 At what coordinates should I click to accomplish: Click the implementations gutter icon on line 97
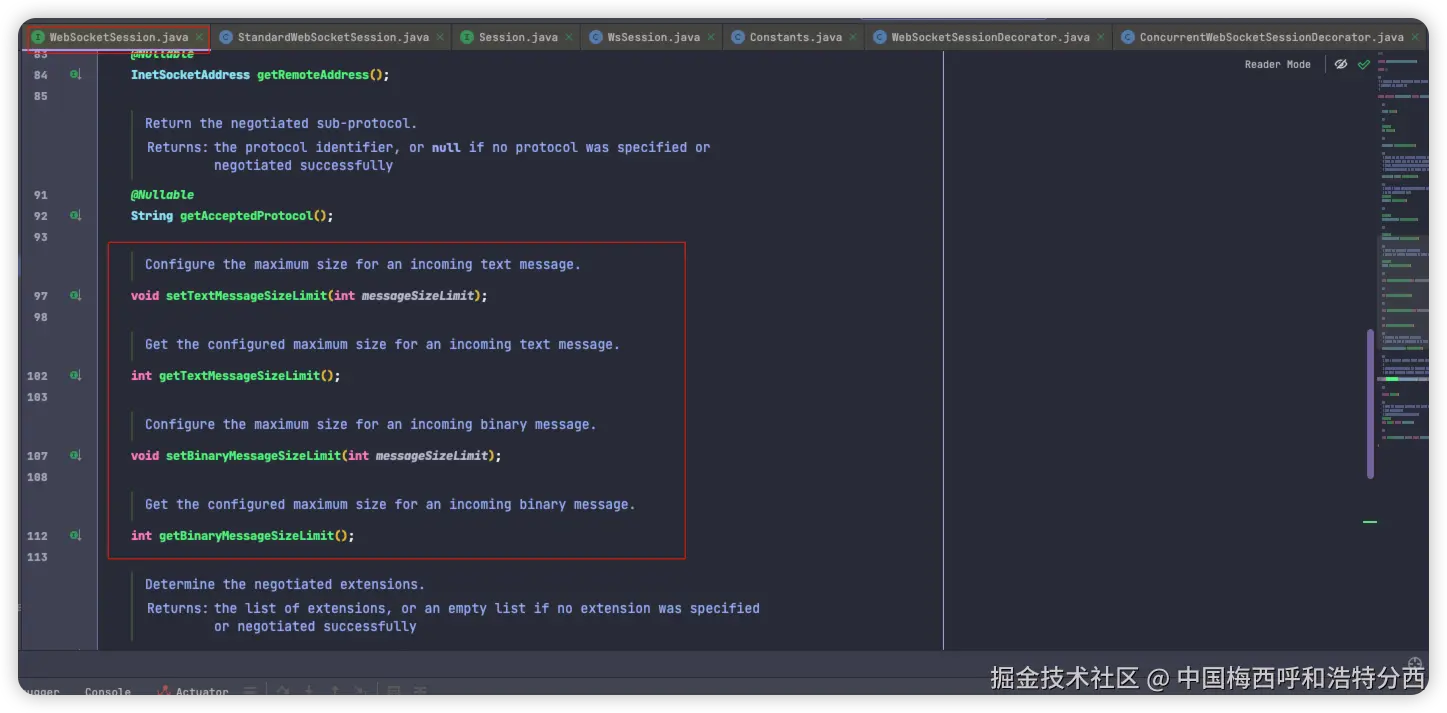click(x=75, y=296)
